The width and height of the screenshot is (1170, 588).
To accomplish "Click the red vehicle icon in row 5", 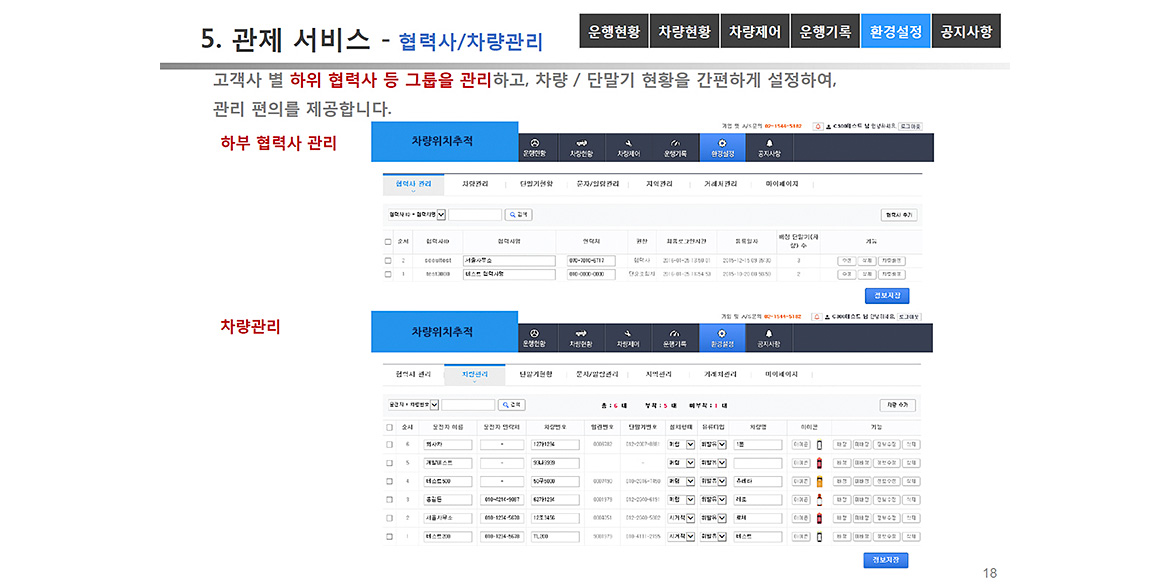I will pos(820,463).
